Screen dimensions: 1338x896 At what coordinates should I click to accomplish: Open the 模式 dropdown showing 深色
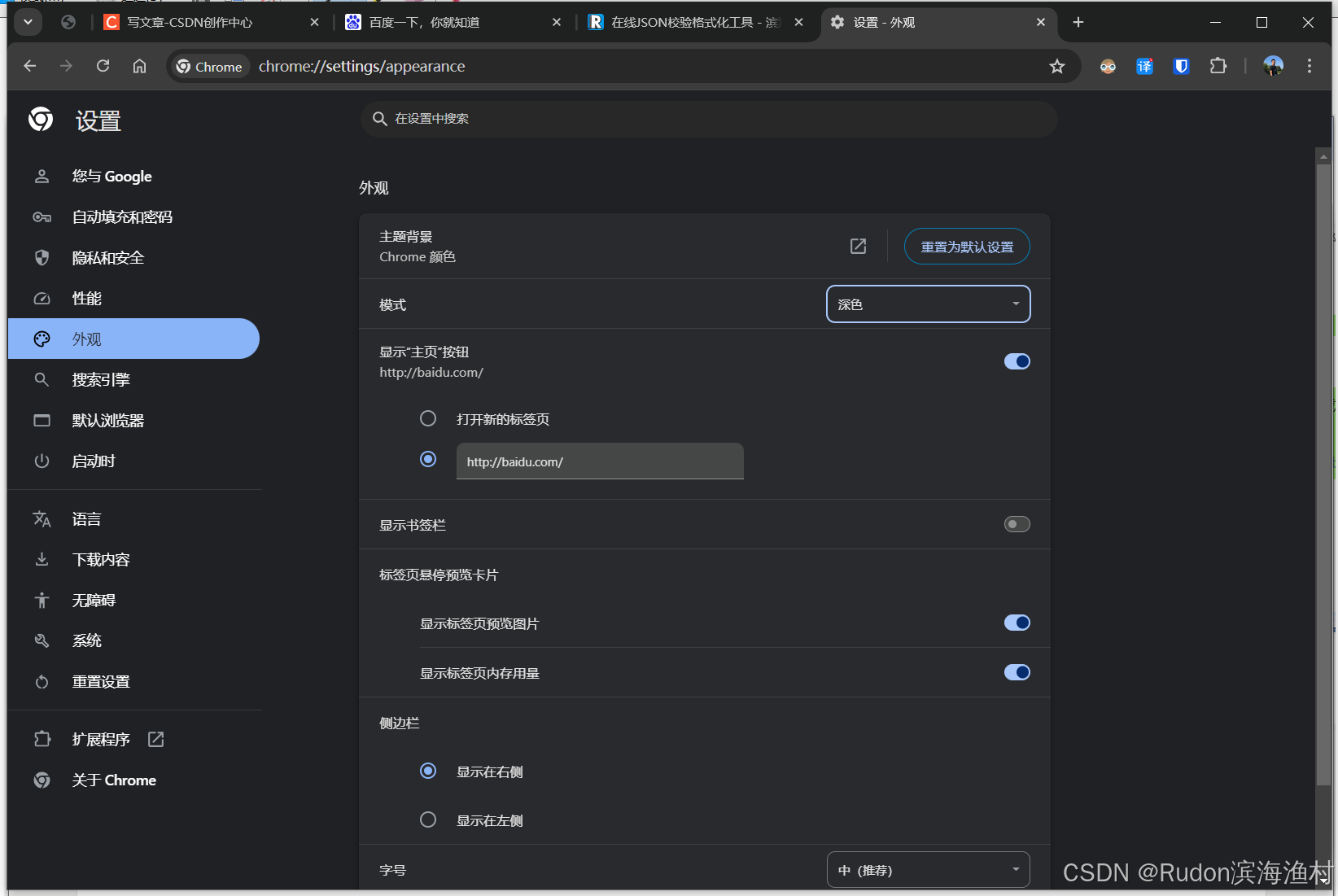pos(928,304)
